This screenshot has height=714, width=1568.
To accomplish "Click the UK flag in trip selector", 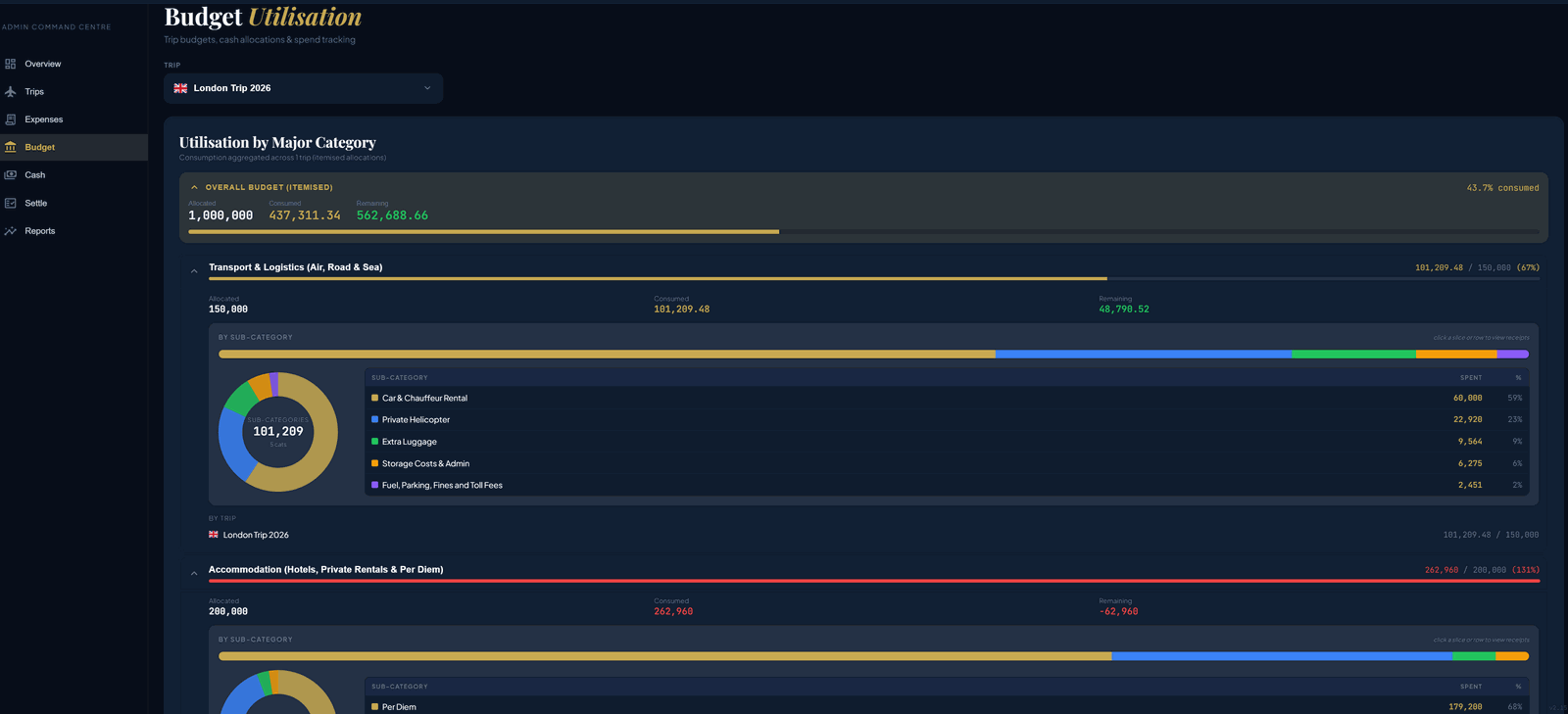I will [180, 88].
